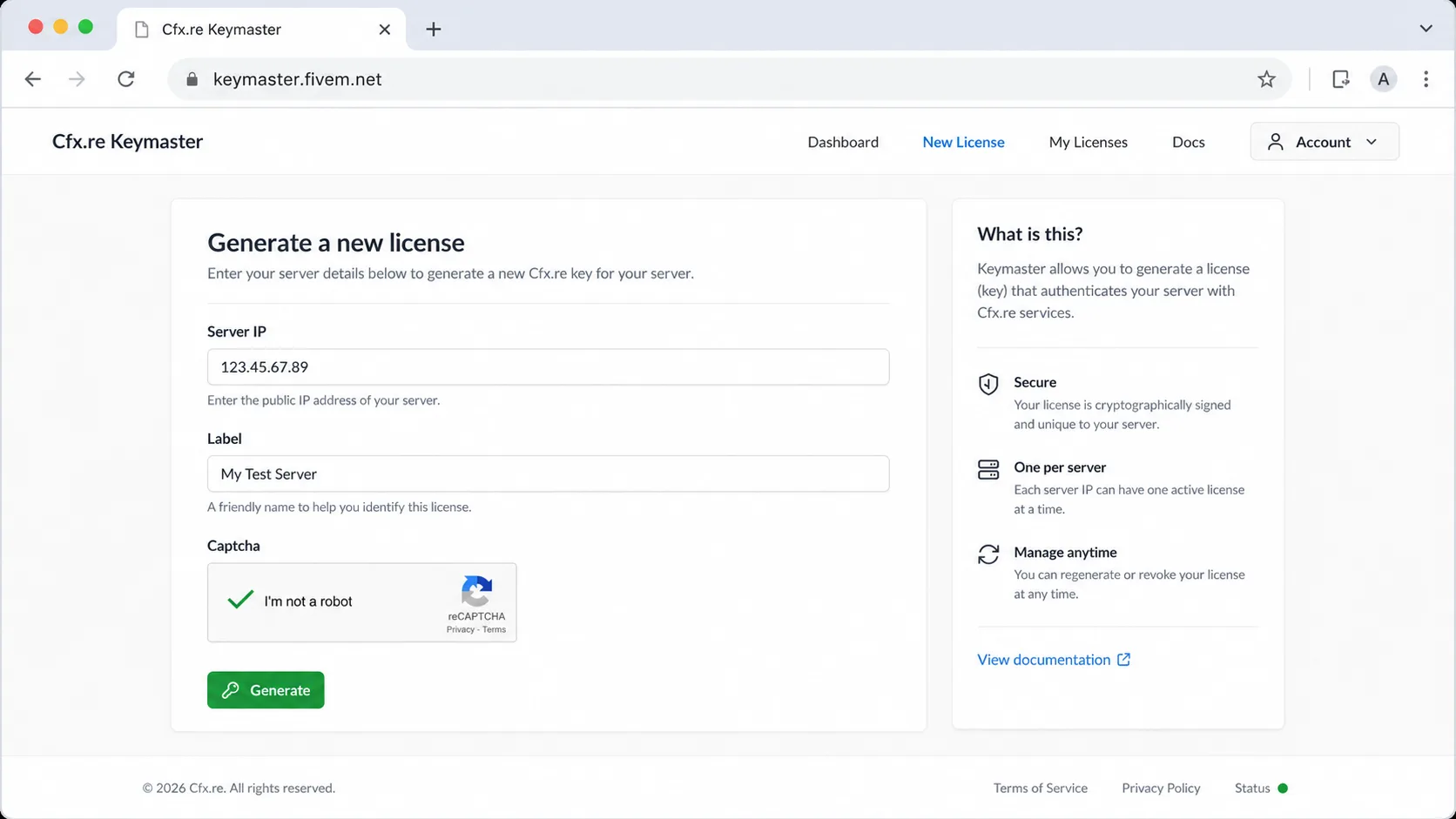Reload the Keymaster page
The width and height of the screenshot is (1456, 819).
tap(126, 79)
